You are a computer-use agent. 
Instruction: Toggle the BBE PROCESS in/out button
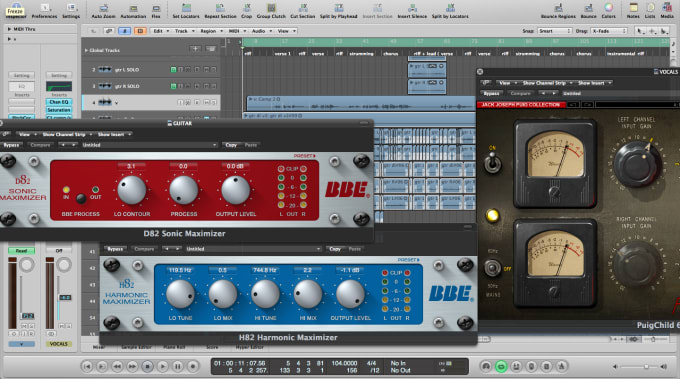[x=81, y=199]
